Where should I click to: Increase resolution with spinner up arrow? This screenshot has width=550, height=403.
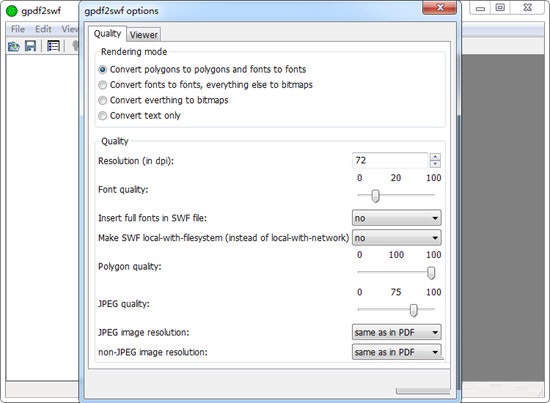435,157
